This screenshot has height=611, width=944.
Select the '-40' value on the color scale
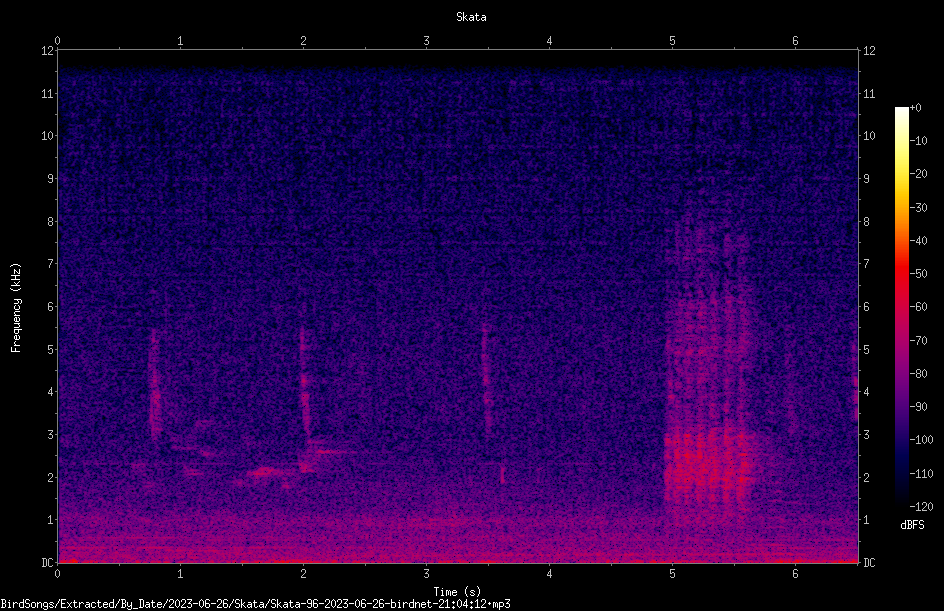[919, 241]
